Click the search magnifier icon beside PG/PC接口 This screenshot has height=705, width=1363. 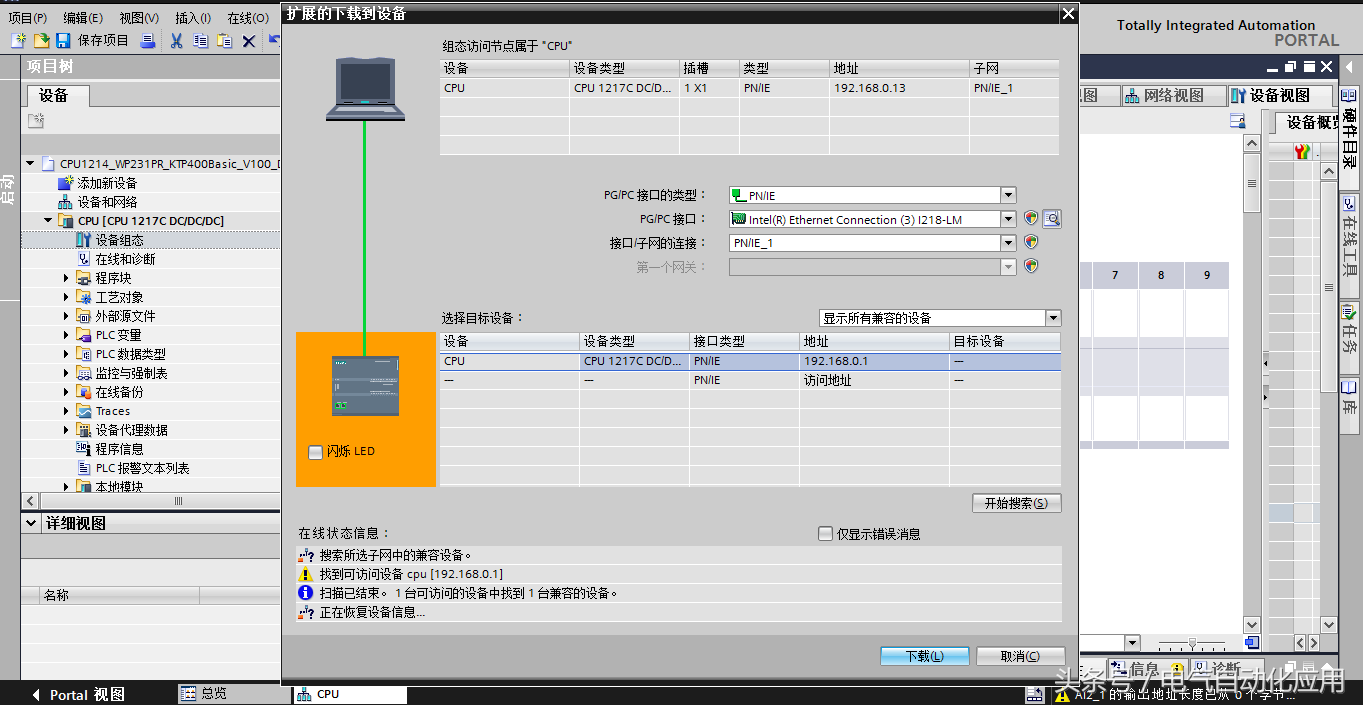pyautogui.click(x=1051, y=219)
